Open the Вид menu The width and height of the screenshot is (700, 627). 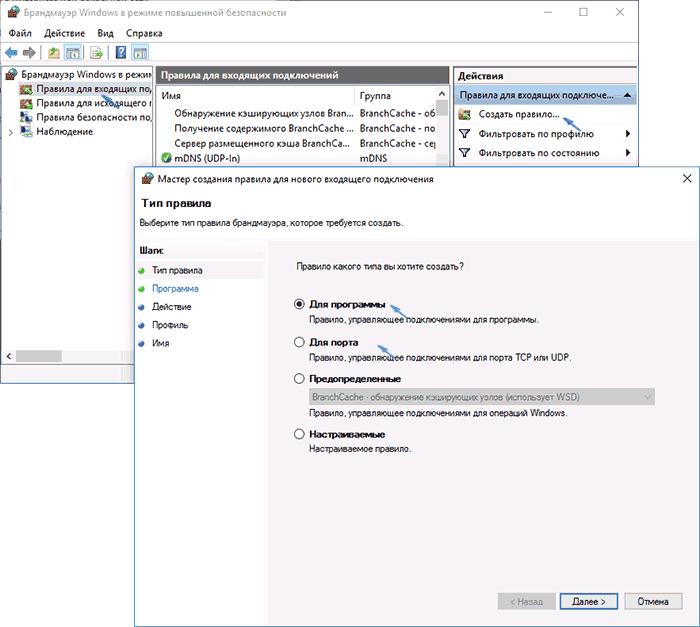[105, 33]
